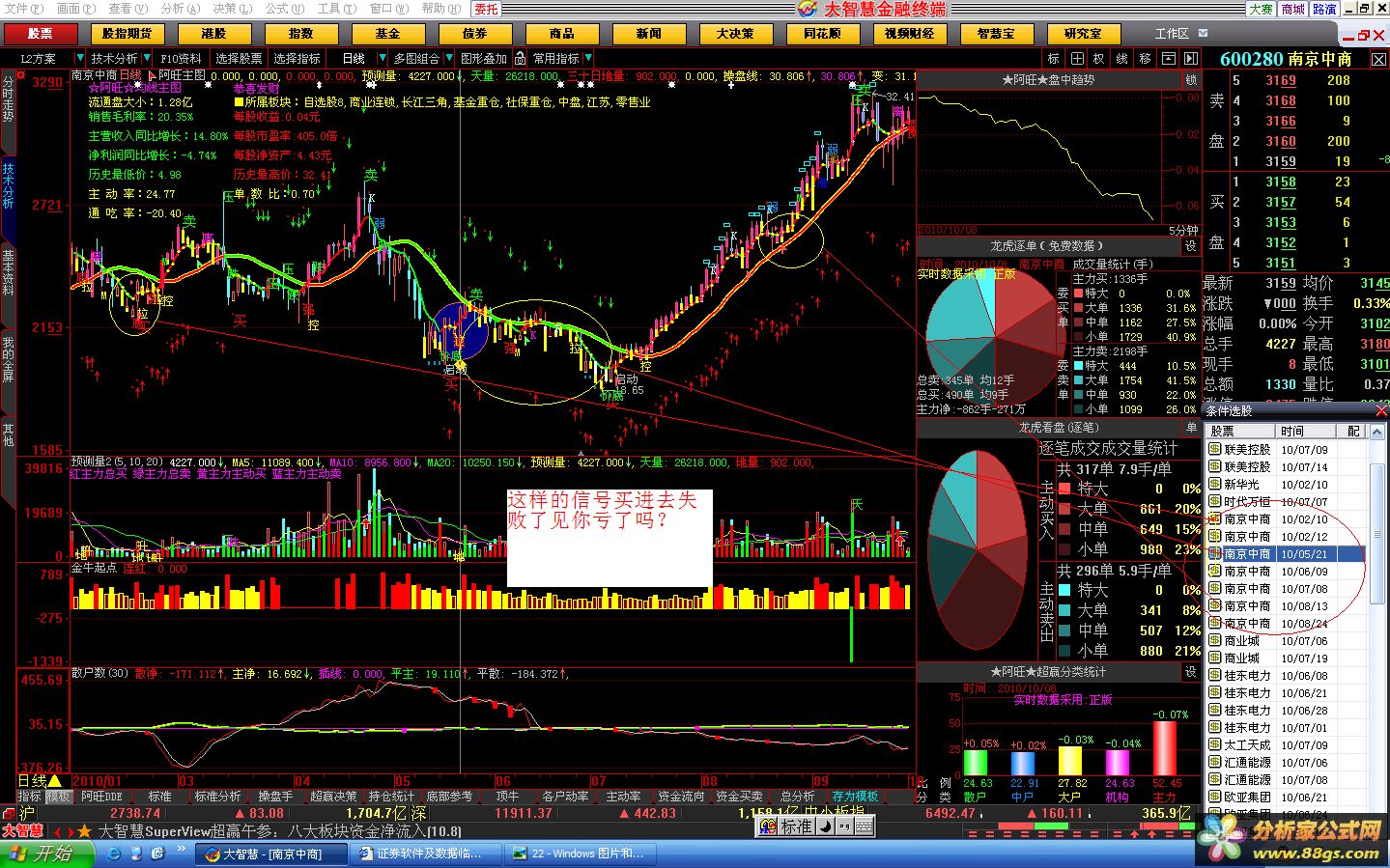Select the 港股 top tab

point(213,34)
